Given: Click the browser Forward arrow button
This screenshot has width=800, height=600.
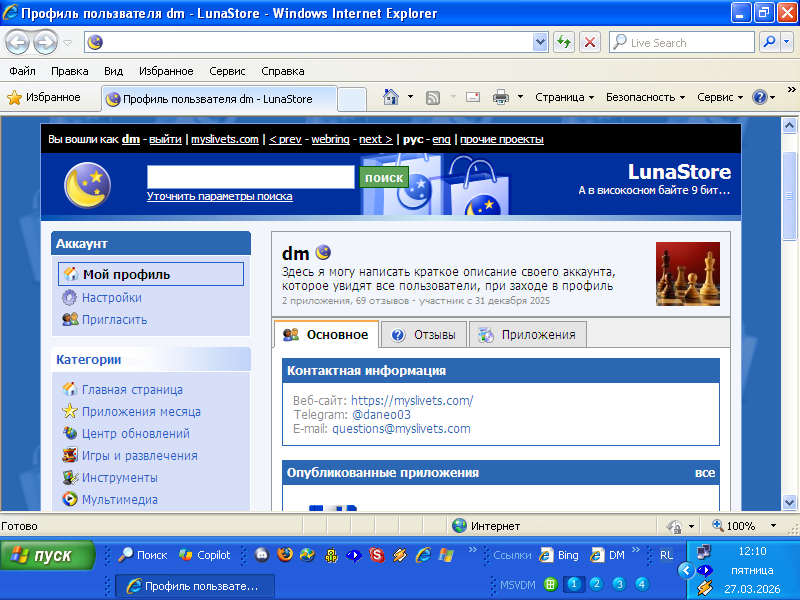Looking at the screenshot, I should tap(45, 42).
